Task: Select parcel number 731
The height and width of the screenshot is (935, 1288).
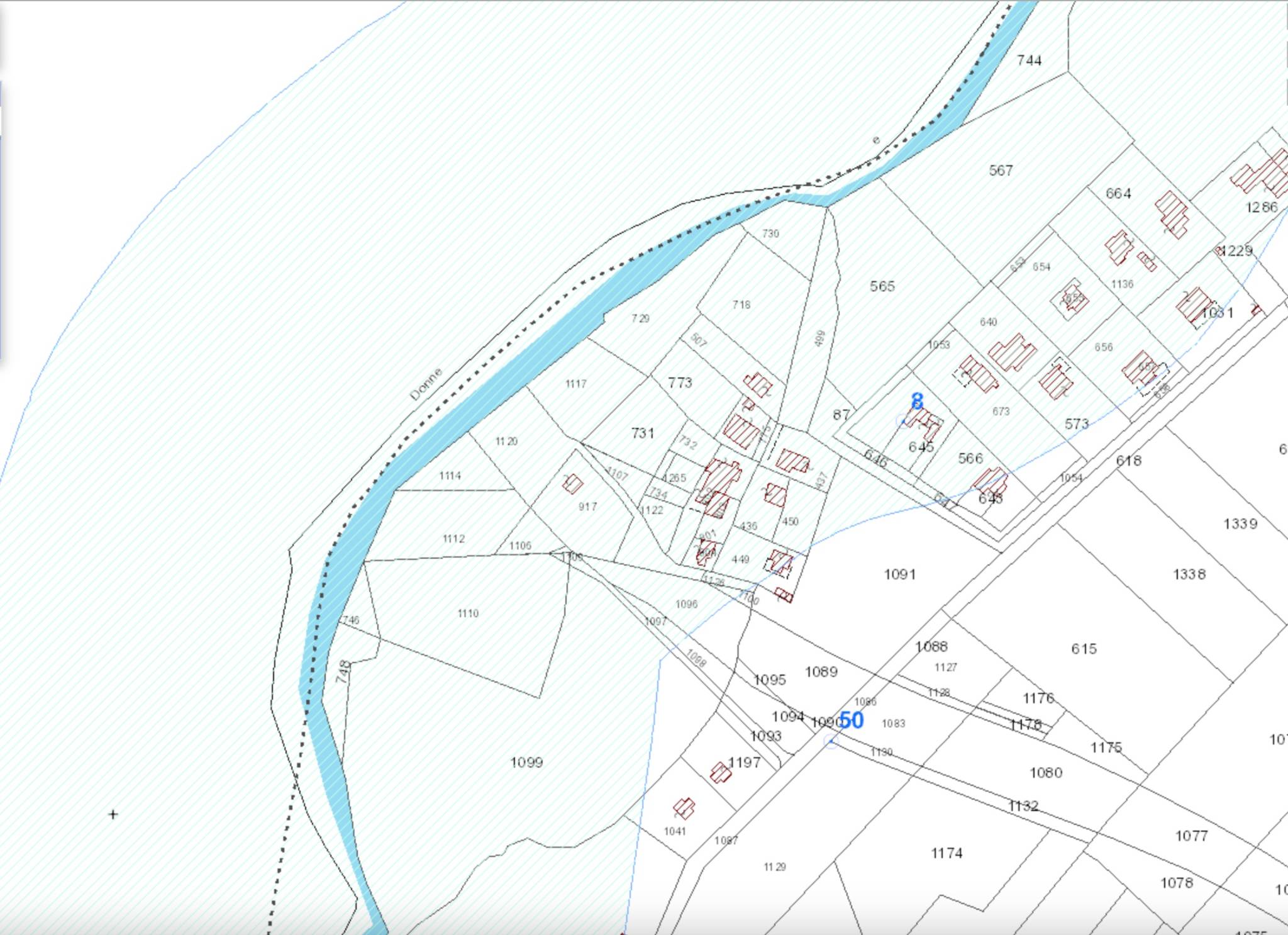Action: (x=642, y=433)
